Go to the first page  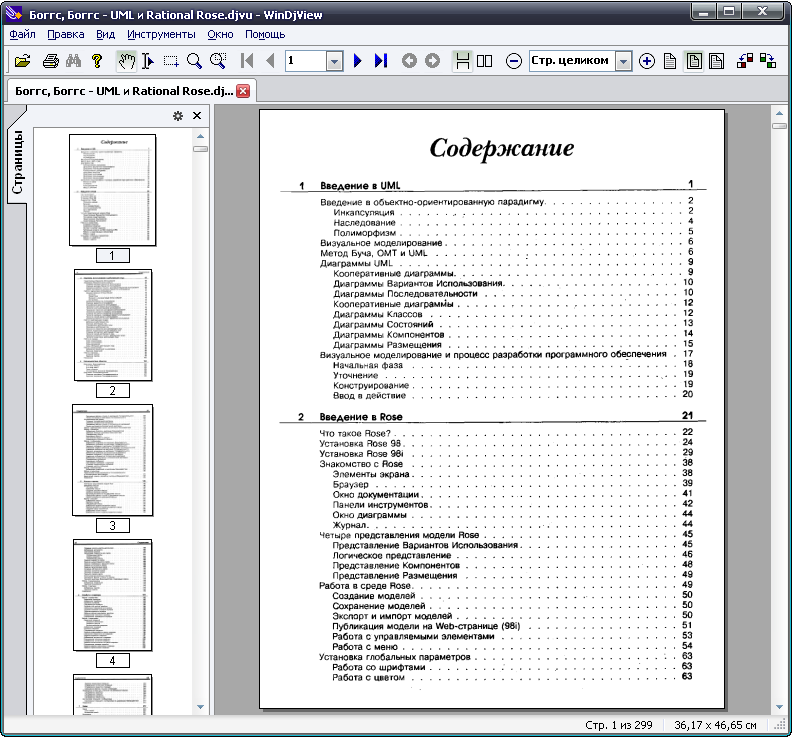click(247, 61)
